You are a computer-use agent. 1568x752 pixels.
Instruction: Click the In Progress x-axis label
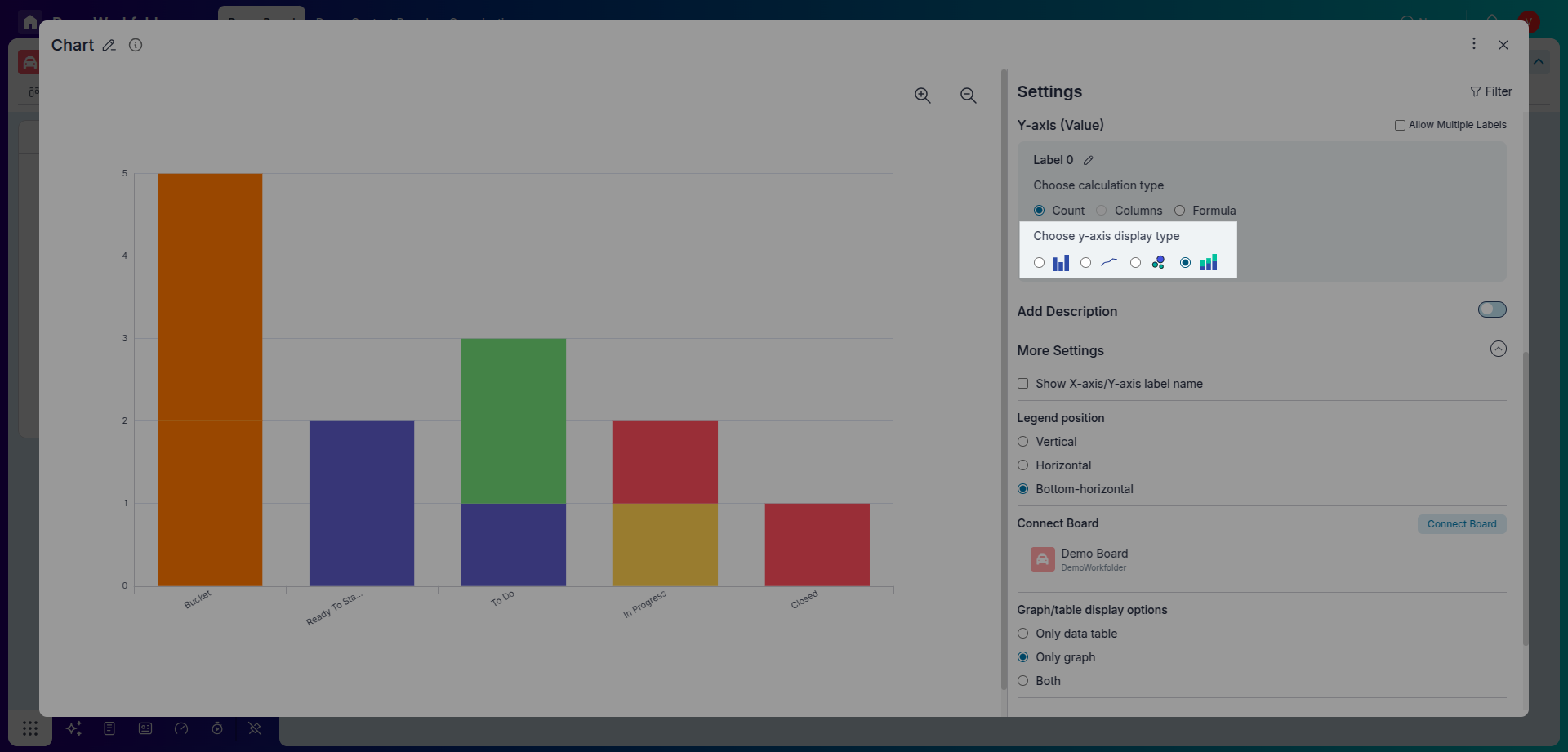[x=644, y=604]
